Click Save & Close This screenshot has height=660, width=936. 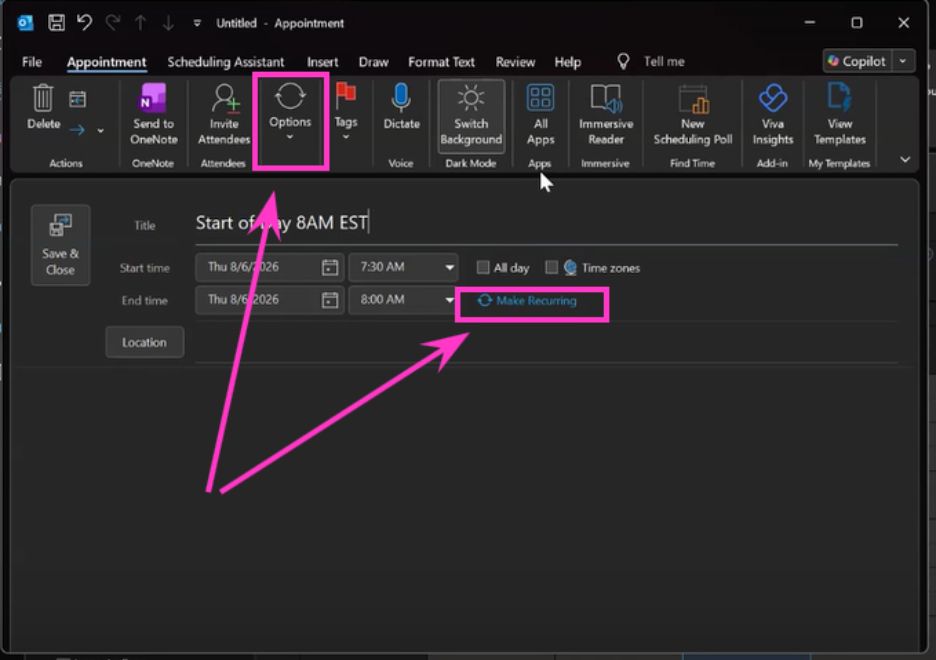click(x=60, y=245)
